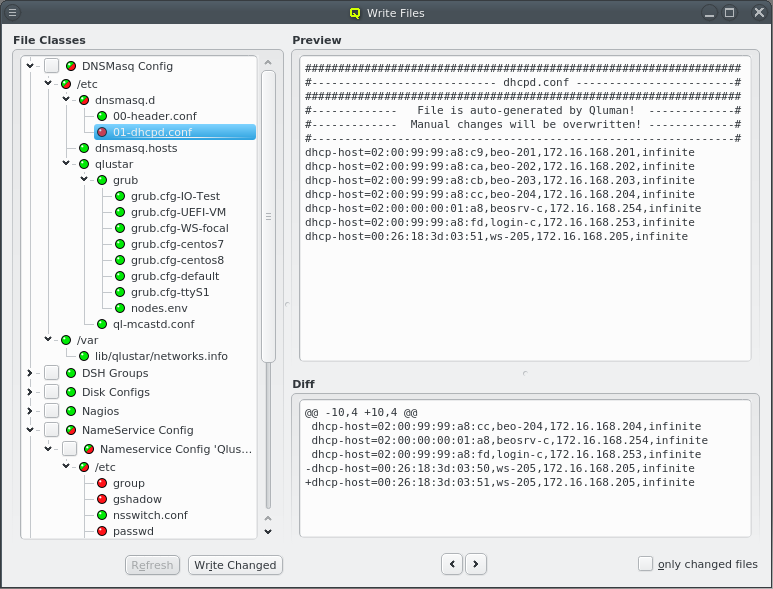
Task: Click the green status dot beside 00-header.conf
Action: 102,116
